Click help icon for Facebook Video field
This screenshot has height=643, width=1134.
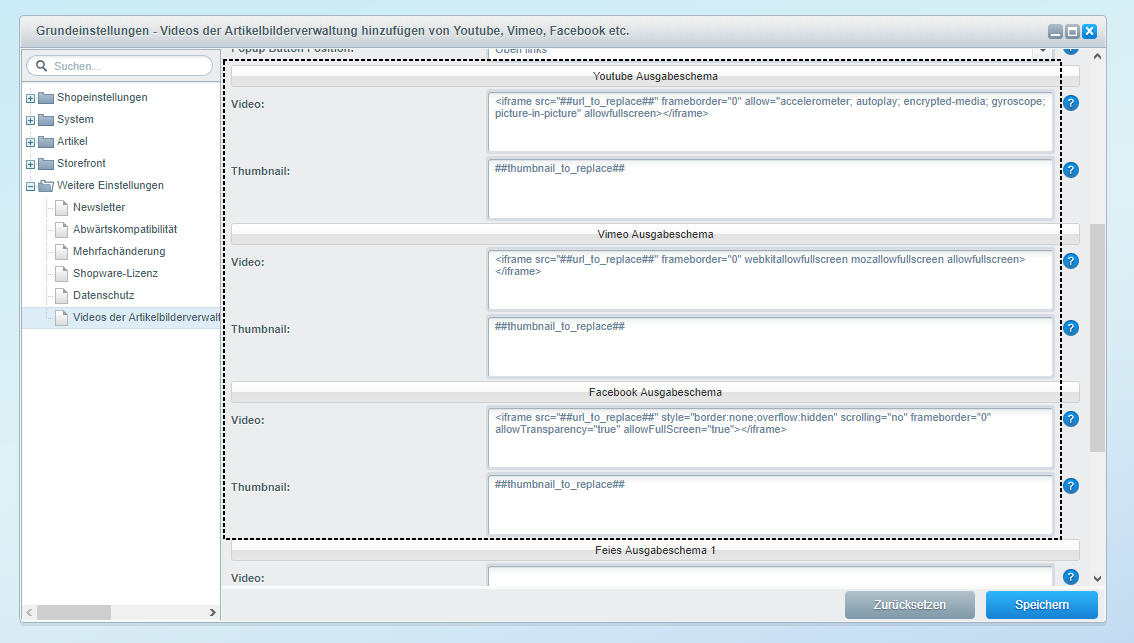pos(1071,420)
